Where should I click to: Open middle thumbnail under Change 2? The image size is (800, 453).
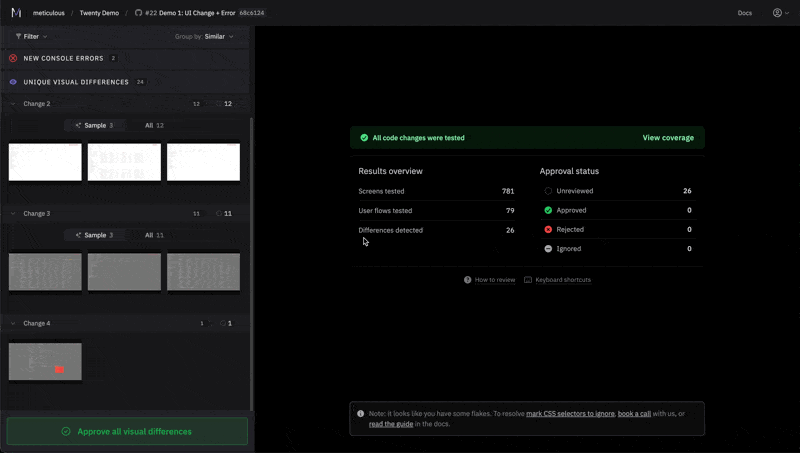point(124,162)
